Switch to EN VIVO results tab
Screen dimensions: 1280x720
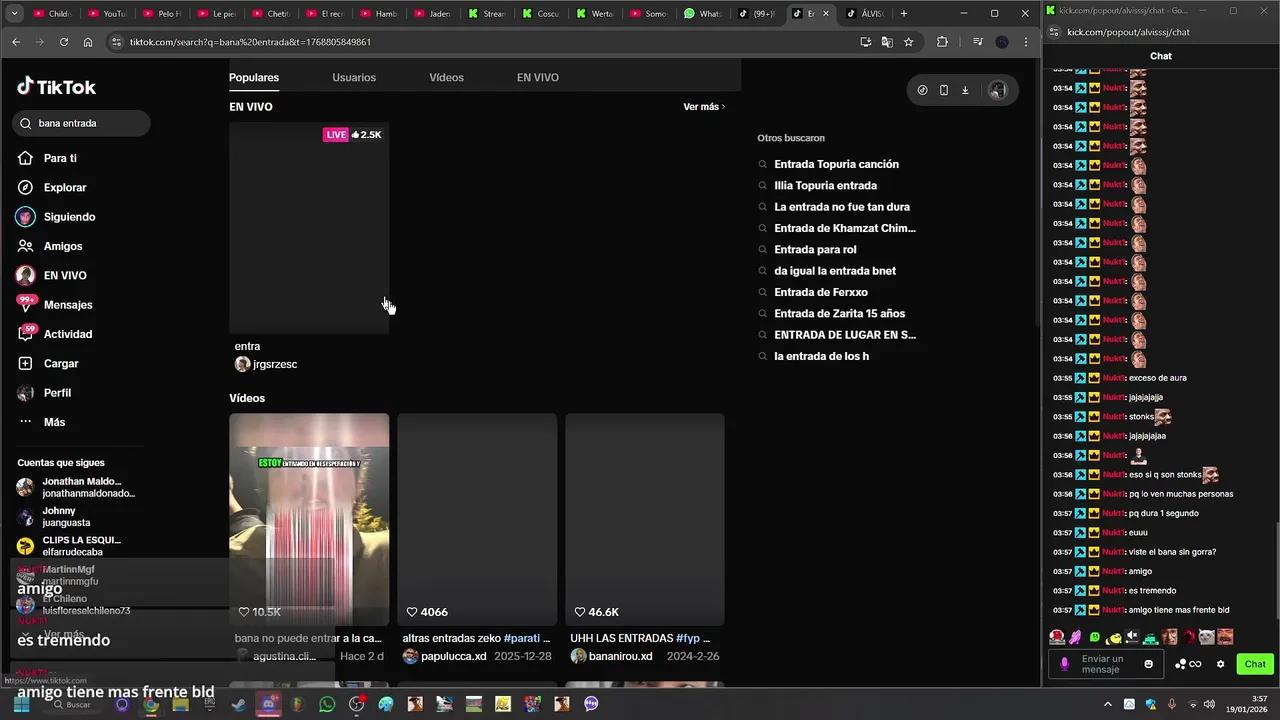(x=538, y=77)
